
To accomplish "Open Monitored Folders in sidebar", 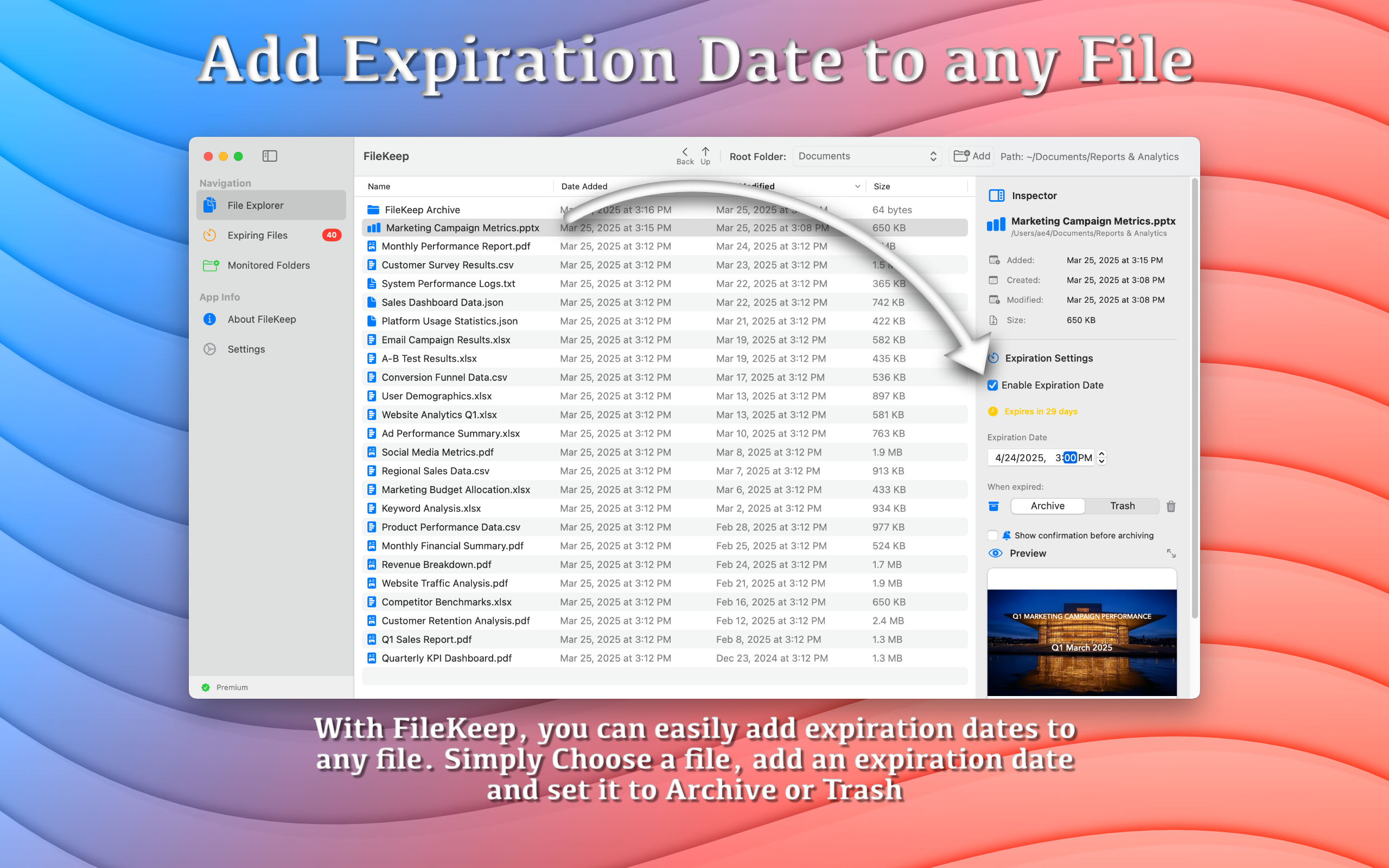I will 271,265.
